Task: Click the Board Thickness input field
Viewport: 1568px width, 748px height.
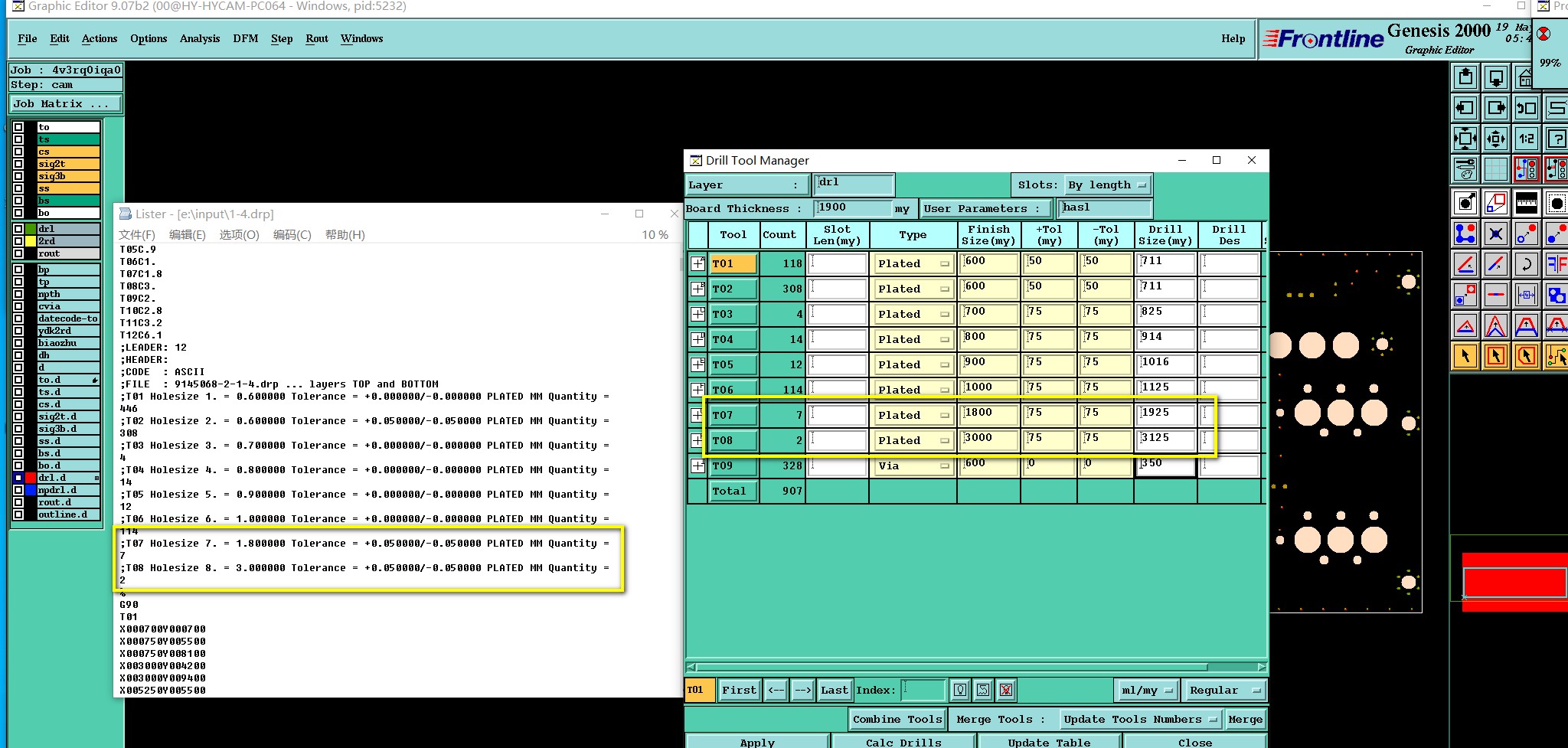Action: pyautogui.click(x=853, y=208)
